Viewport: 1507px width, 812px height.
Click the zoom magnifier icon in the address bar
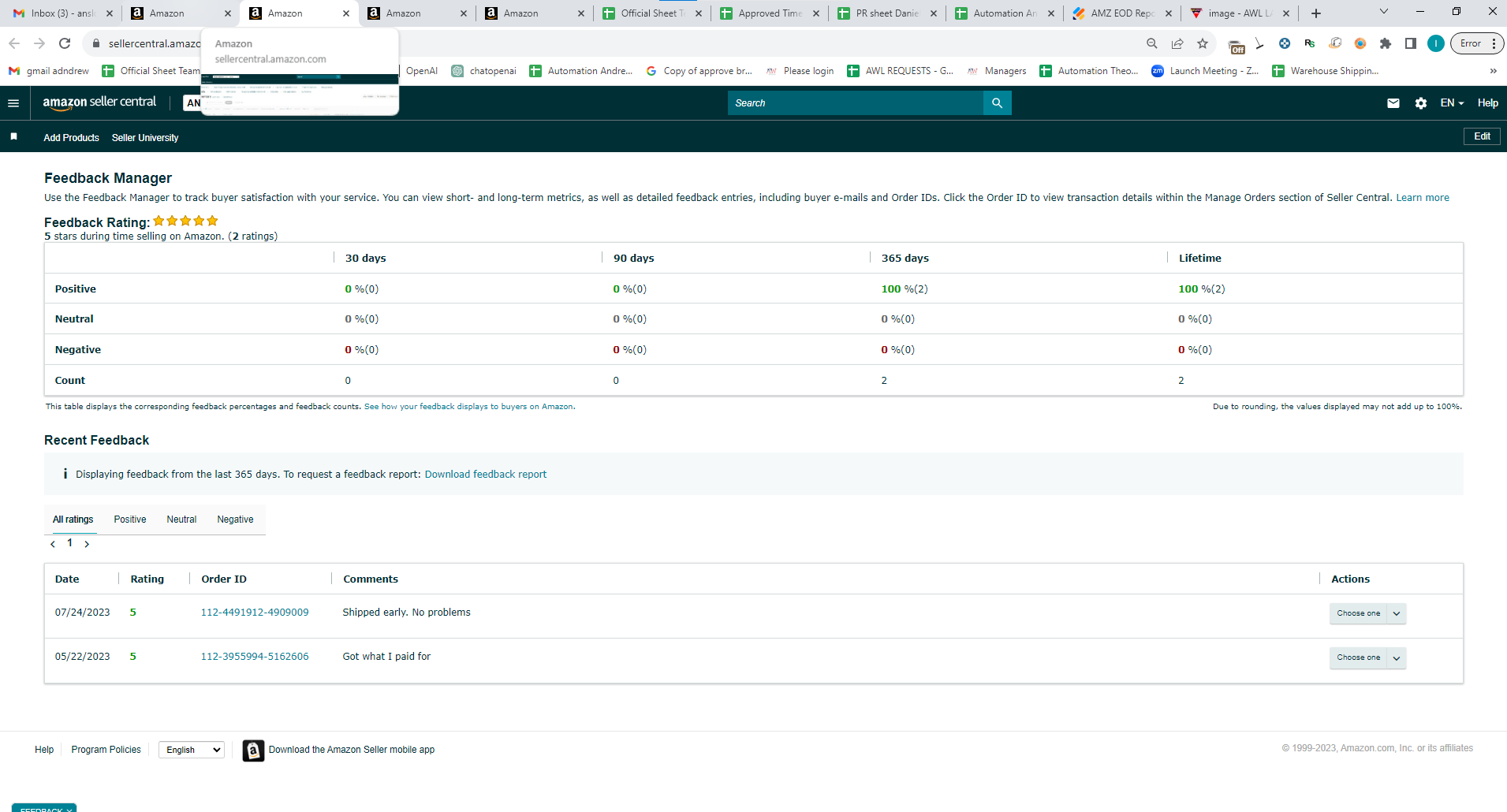(1152, 43)
